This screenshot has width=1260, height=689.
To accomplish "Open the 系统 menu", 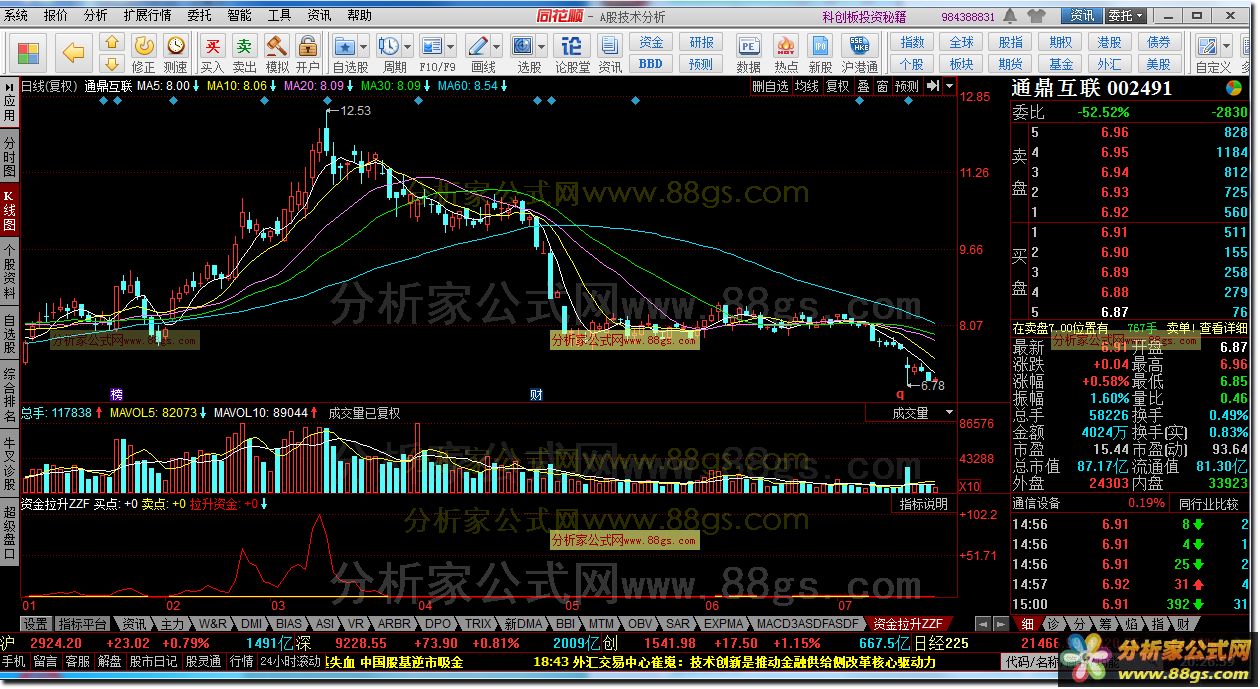I will pyautogui.click(x=16, y=16).
